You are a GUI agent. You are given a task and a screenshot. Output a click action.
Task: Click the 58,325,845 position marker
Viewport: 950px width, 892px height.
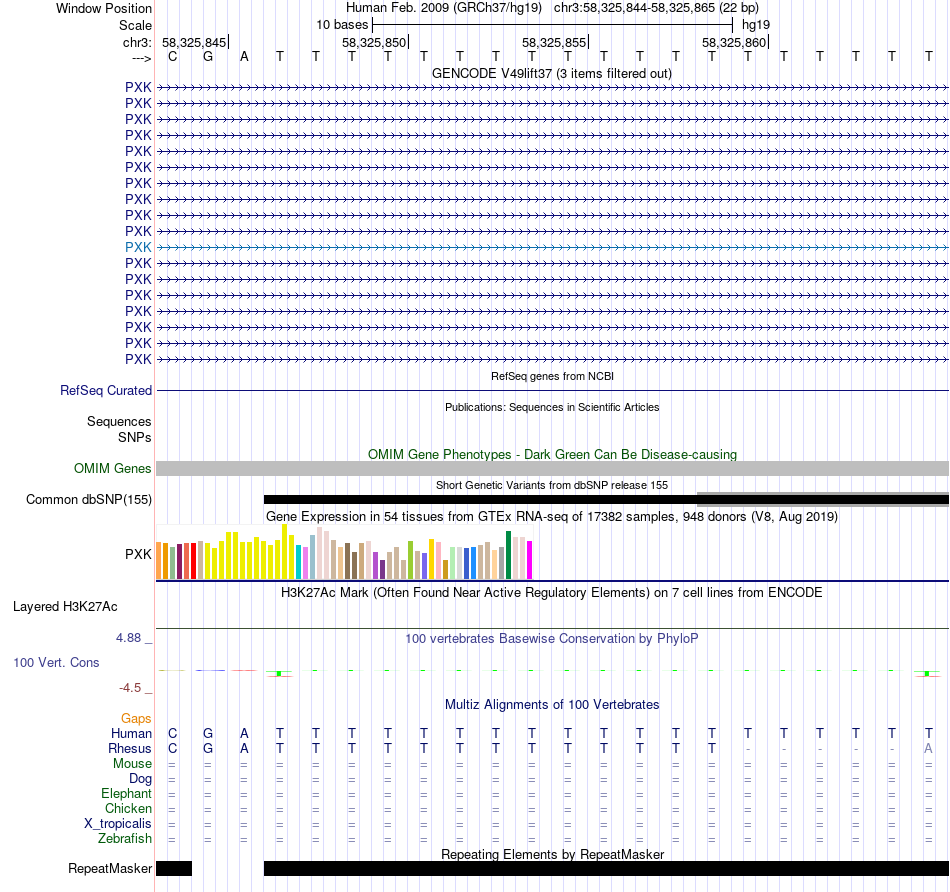[194, 42]
